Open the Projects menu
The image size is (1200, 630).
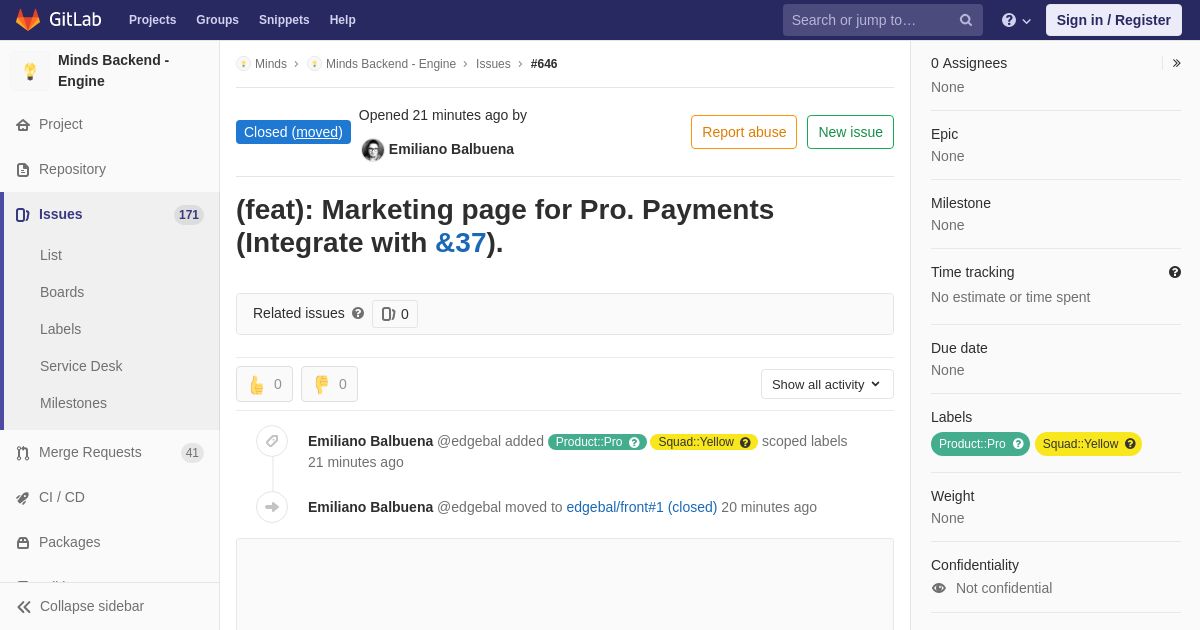[x=152, y=20]
